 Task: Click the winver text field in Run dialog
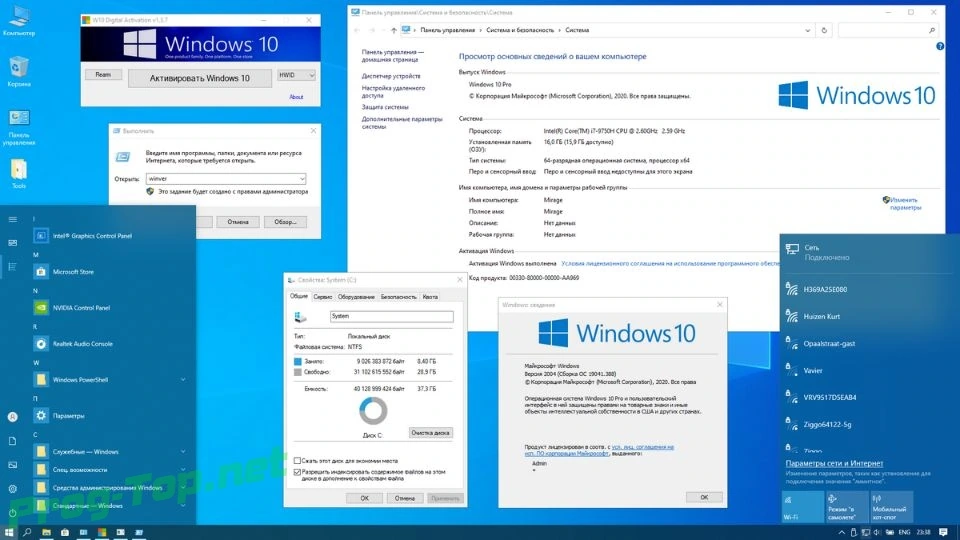[226, 179]
